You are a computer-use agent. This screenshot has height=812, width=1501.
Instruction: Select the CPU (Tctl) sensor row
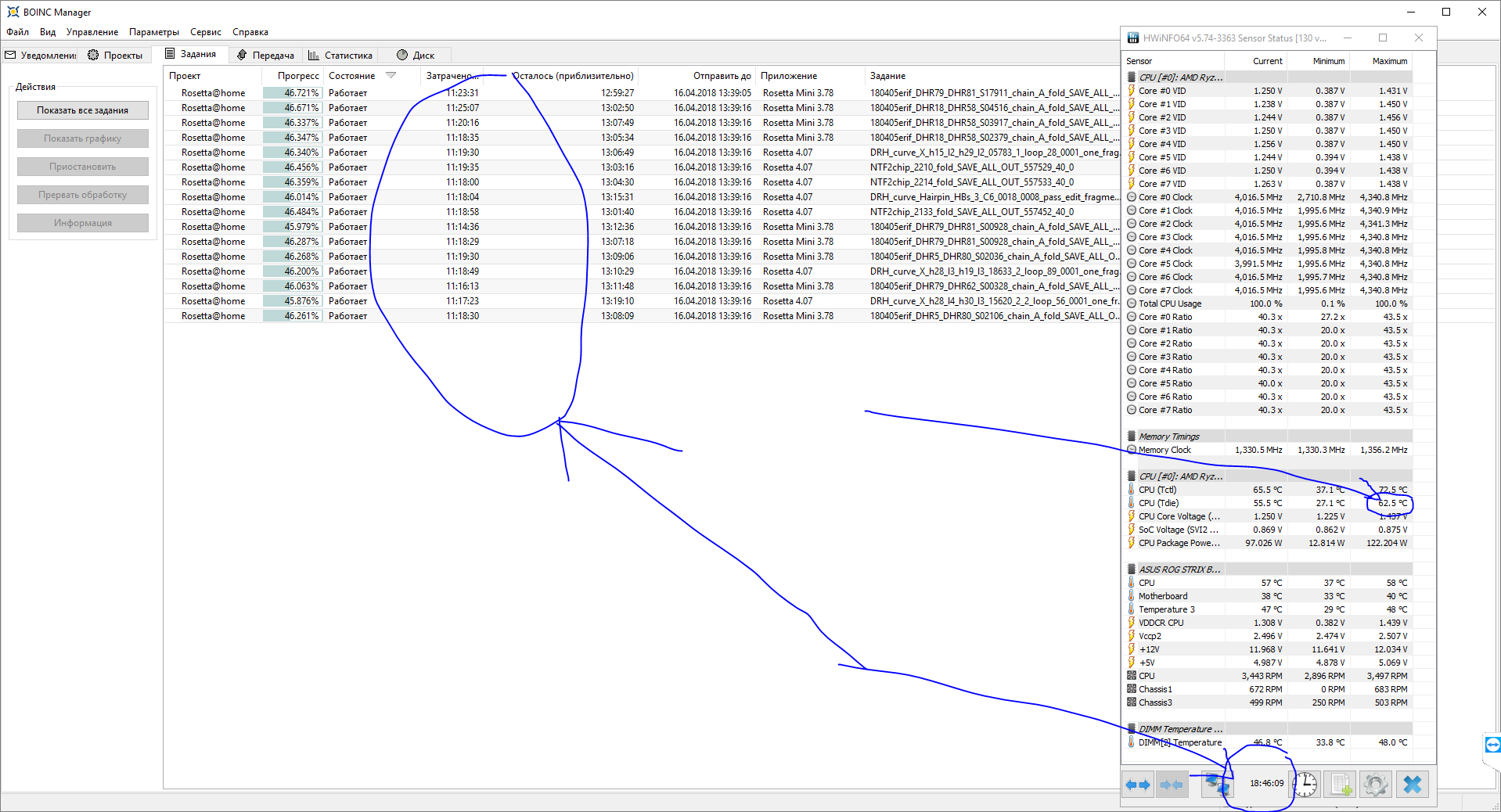[1269, 490]
